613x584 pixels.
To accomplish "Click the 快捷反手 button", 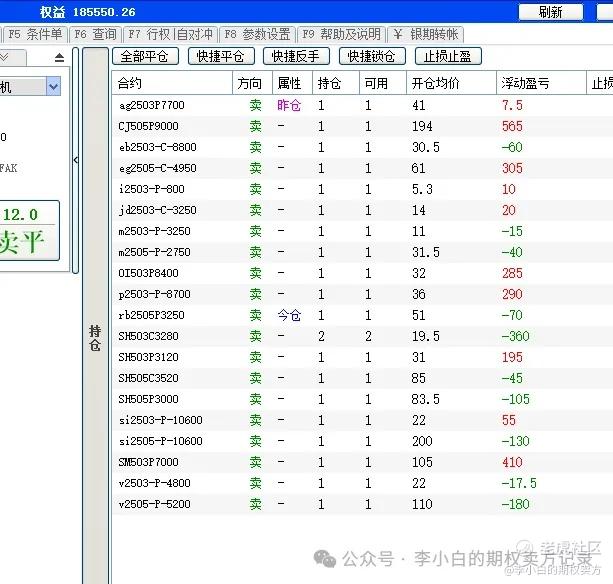I will (296, 56).
